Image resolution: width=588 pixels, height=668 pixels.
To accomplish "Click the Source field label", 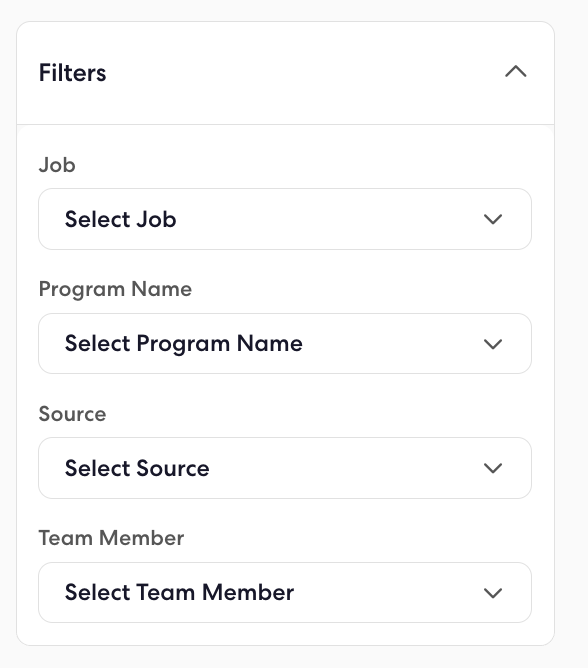I will (x=72, y=414).
